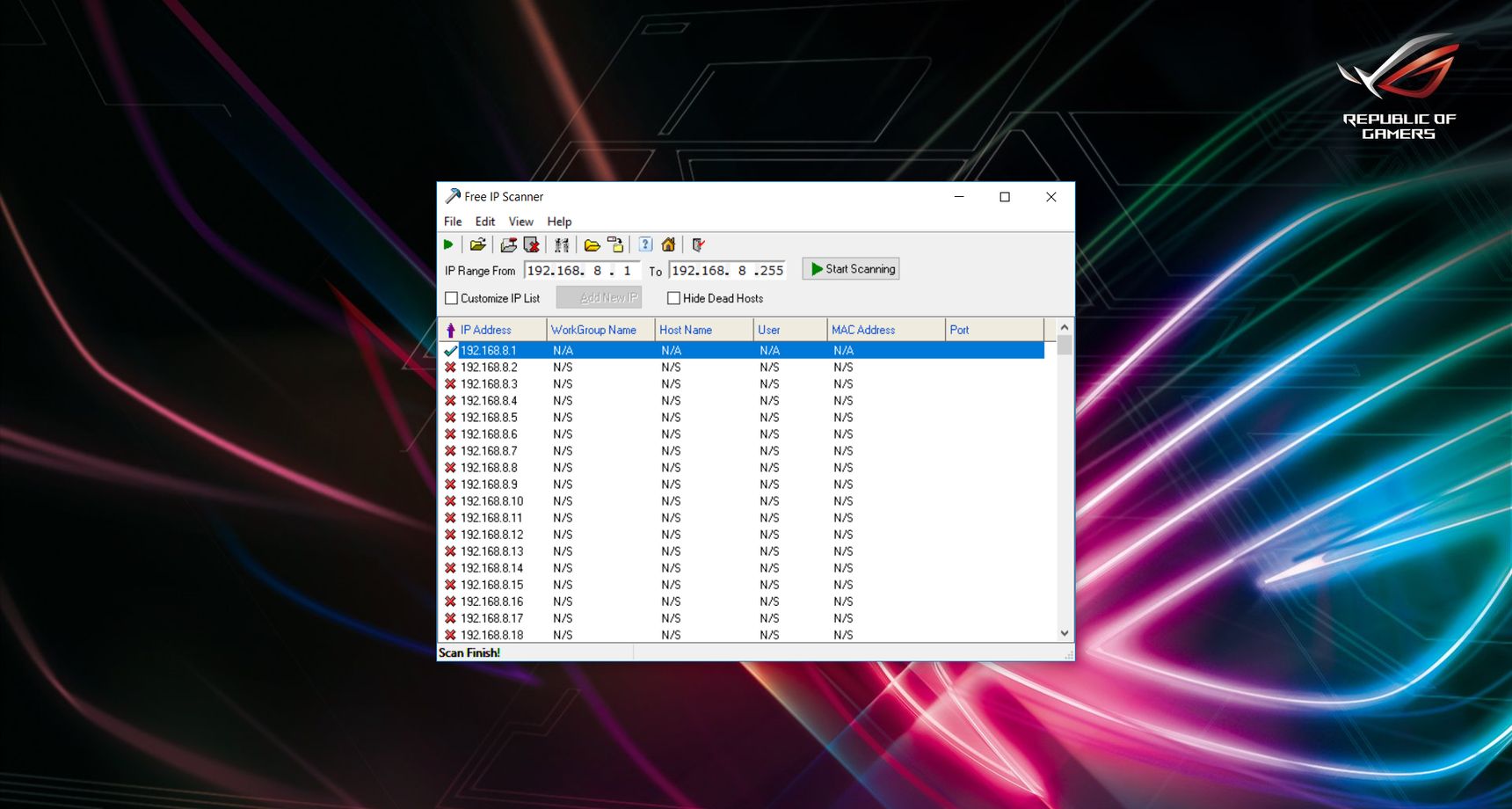
Task: Select the row 192.168.8.14
Action: (742, 567)
